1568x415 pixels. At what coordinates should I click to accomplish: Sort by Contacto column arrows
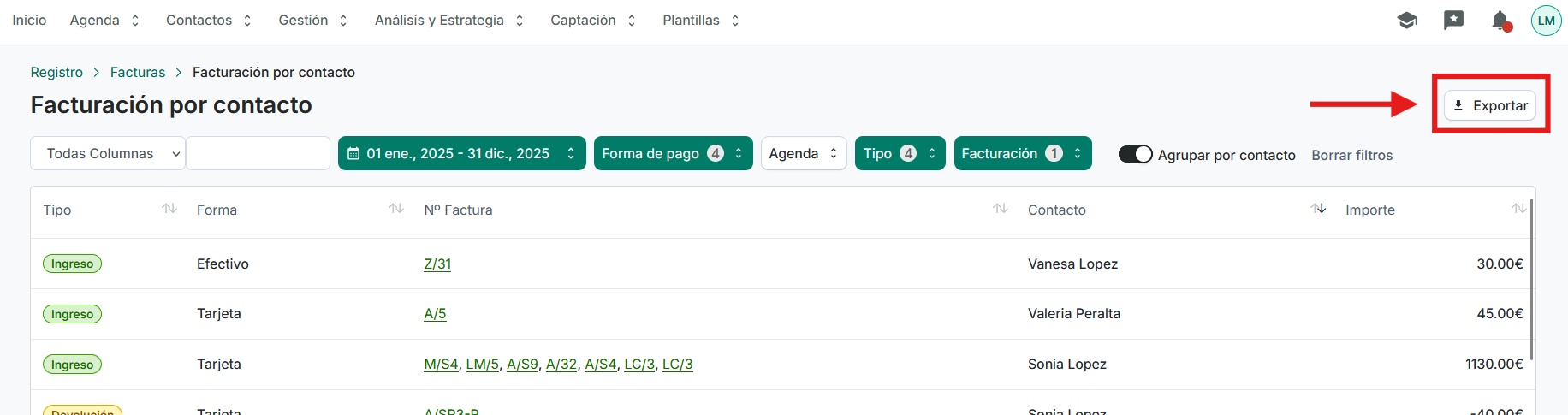click(1318, 209)
